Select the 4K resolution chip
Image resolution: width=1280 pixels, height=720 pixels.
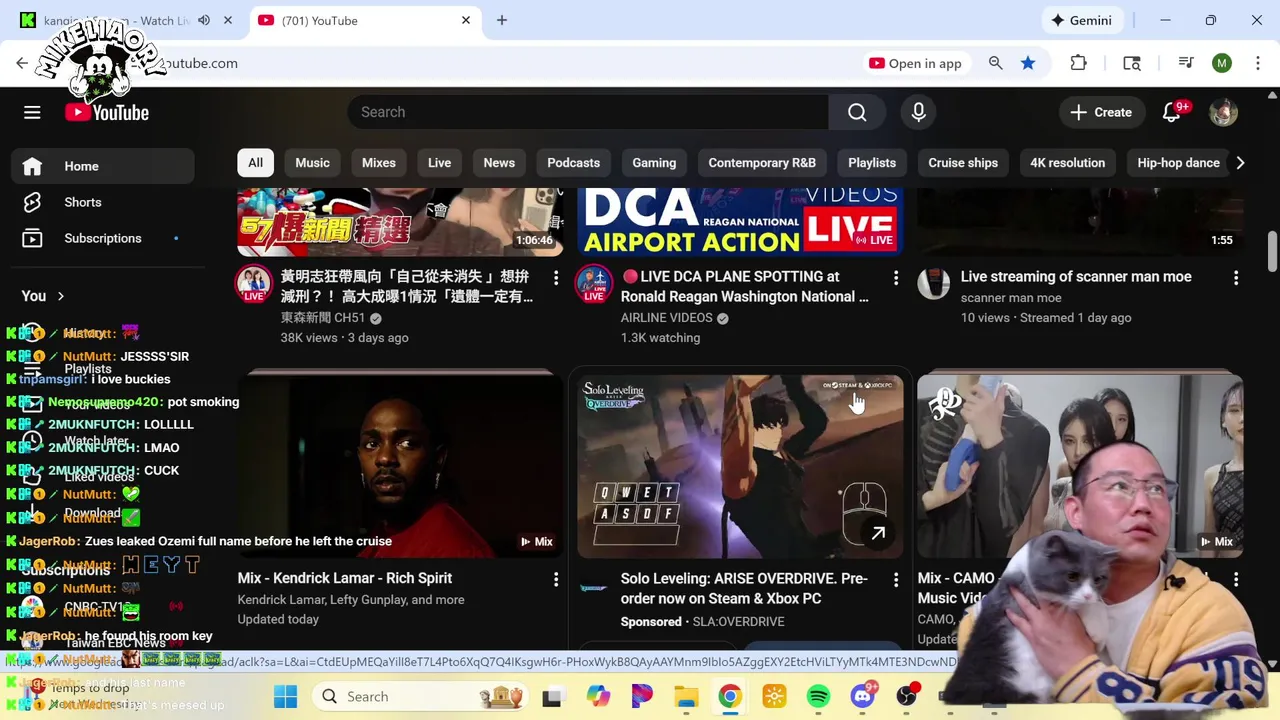tap(1067, 163)
